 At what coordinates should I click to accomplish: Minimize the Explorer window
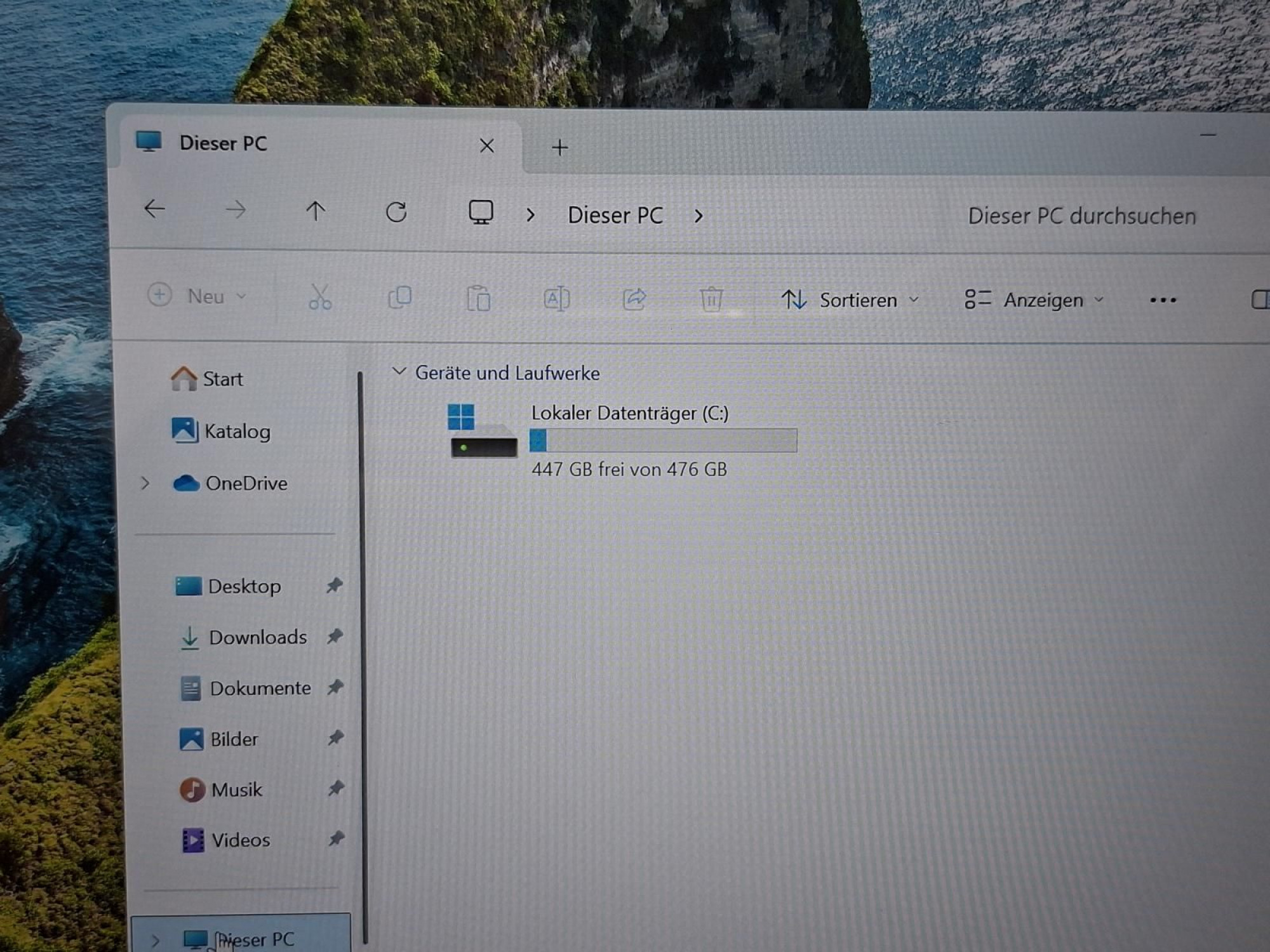[1208, 135]
